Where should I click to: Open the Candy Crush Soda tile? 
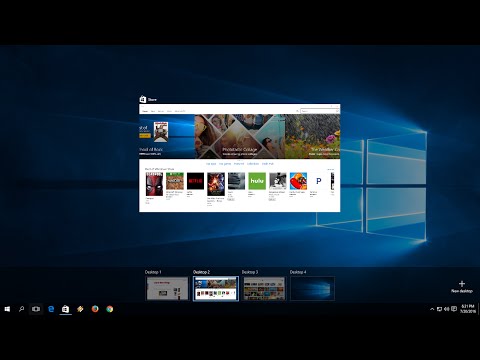(298, 181)
